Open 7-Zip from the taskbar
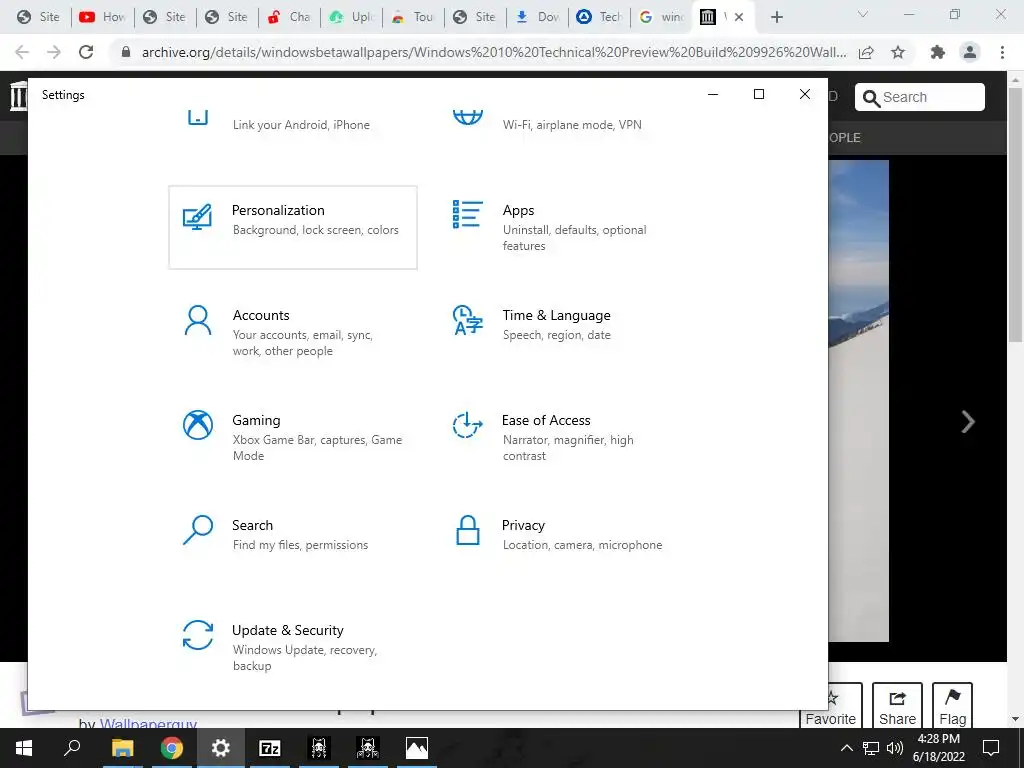Viewport: 1024px width, 768px height. (x=270, y=748)
